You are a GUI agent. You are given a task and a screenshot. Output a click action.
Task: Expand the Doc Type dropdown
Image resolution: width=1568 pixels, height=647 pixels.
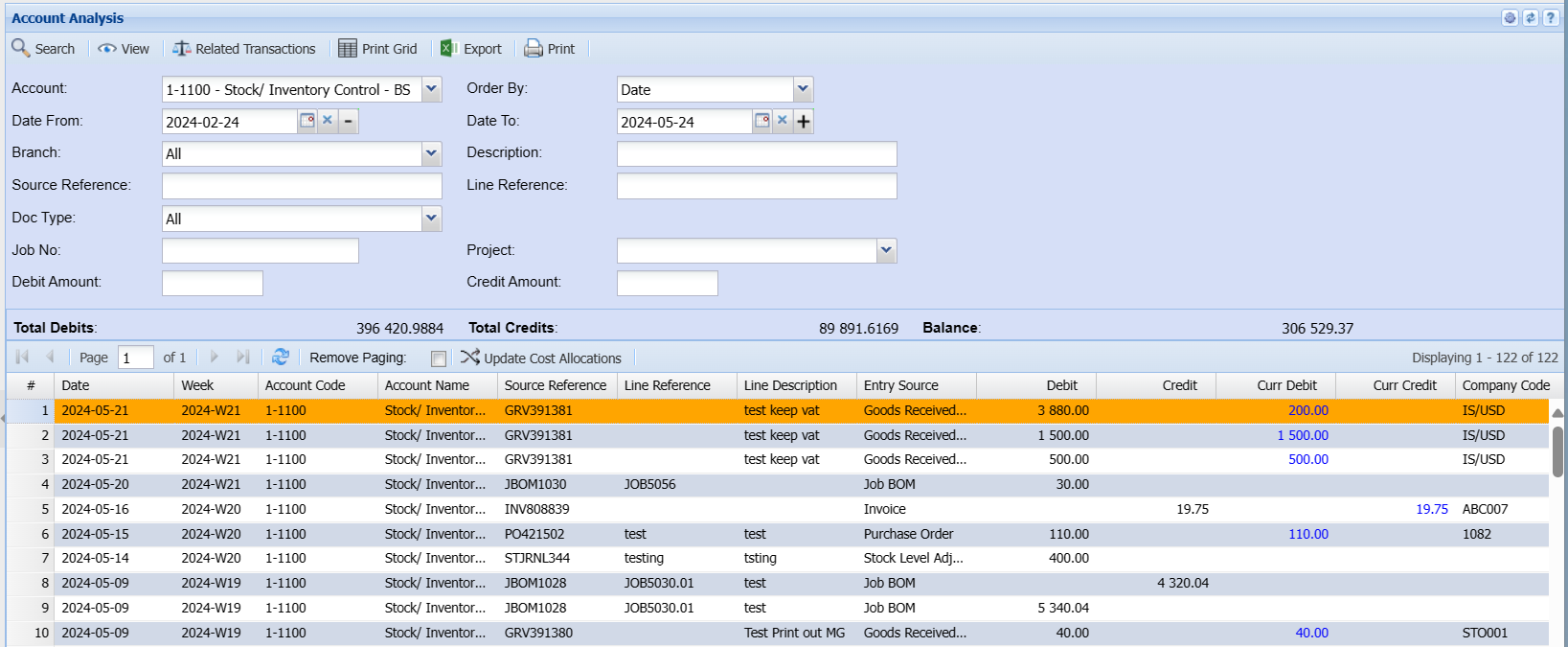[x=432, y=219]
